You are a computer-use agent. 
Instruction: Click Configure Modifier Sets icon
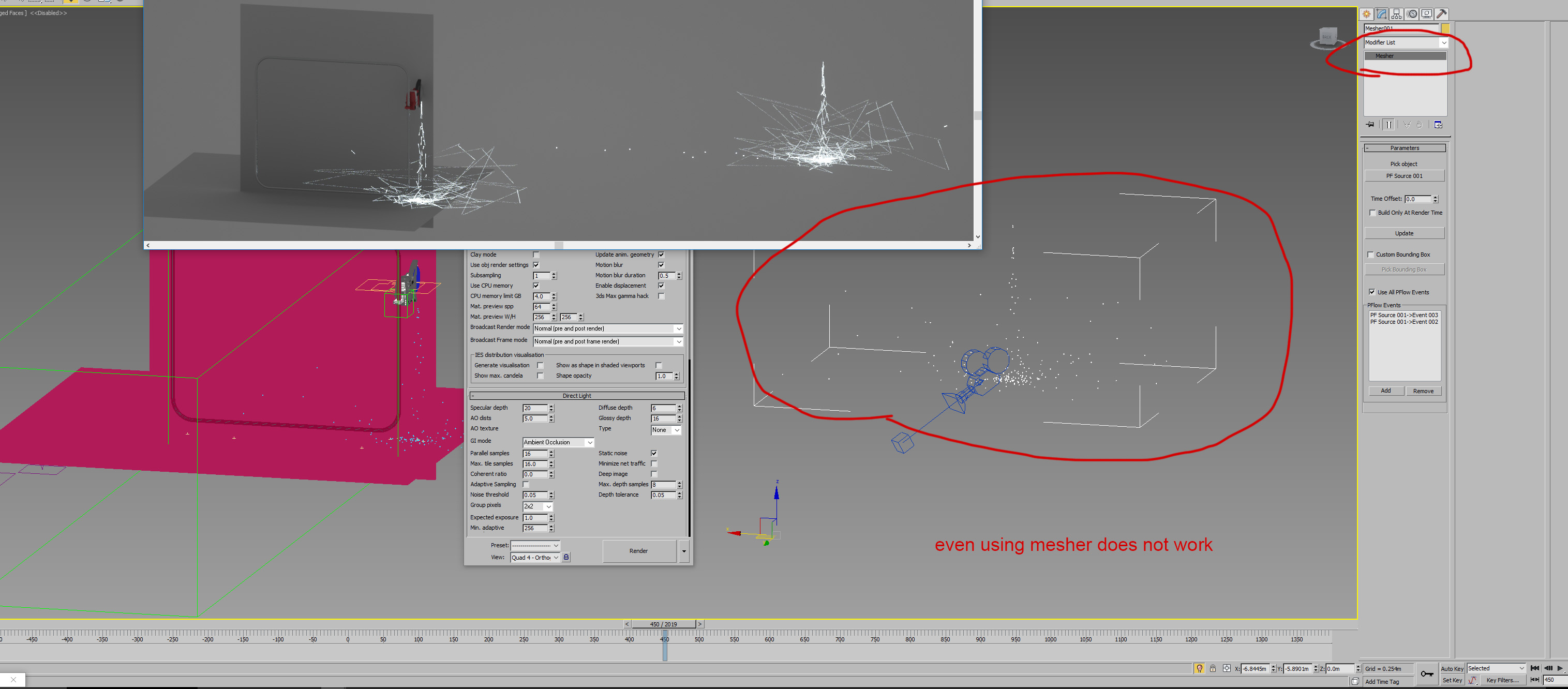pyautogui.click(x=1438, y=125)
